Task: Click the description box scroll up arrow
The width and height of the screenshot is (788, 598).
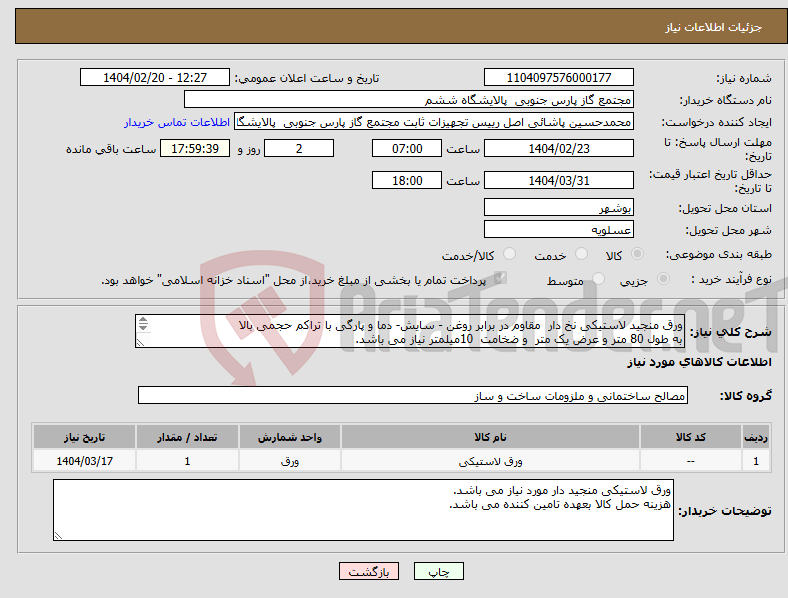Action: (x=143, y=320)
